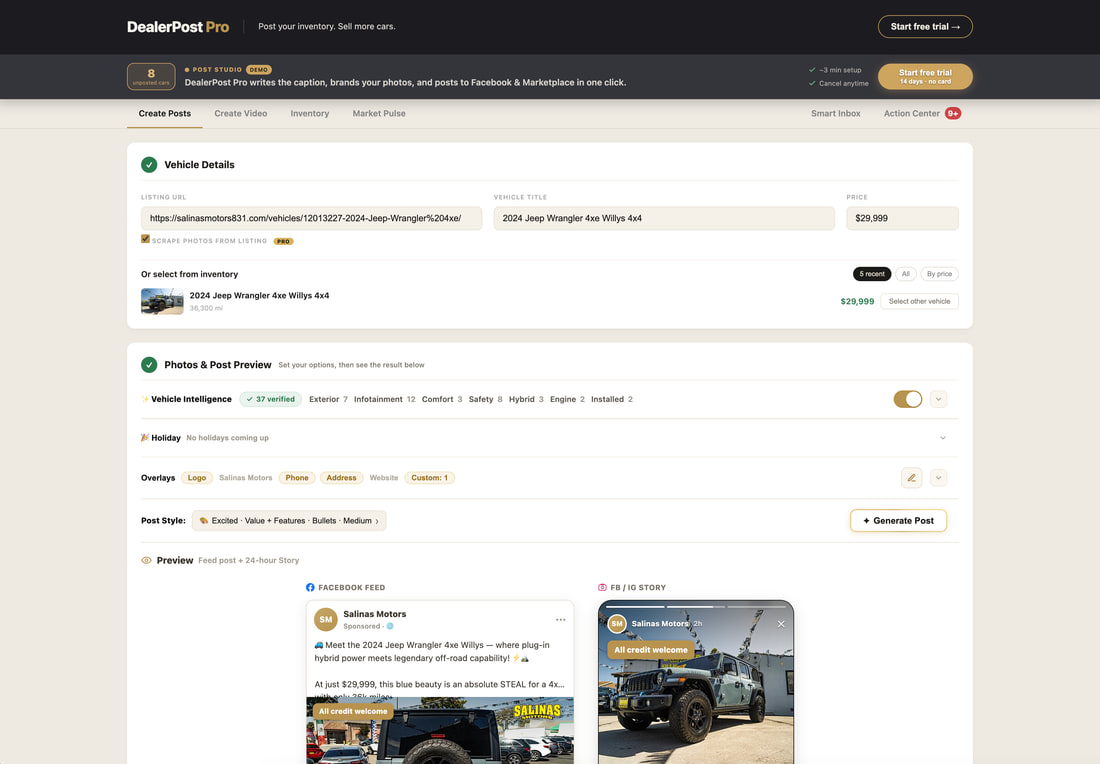The width and height of the screenshot is (1100, 764).
Task: Click the FB / IG Story camera icon
Action: pos(602,587)
